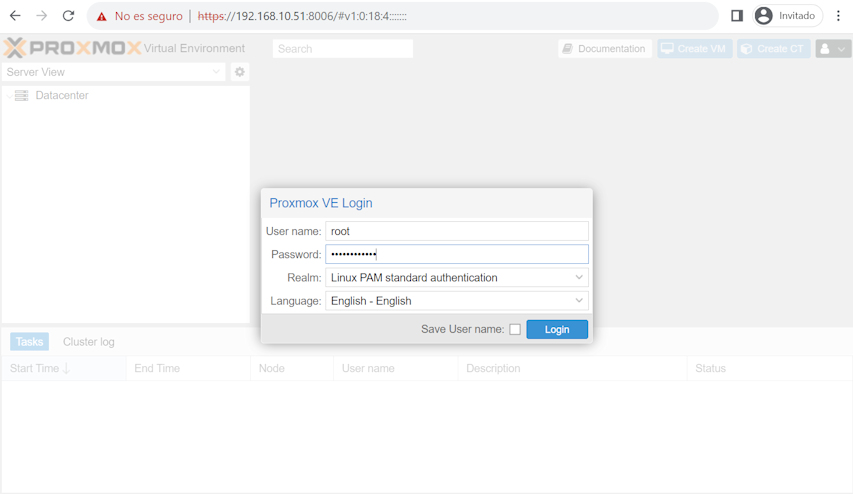The width and height of the screenshot is (853, 494).
Task: Focus the Proxmox Search field
Action: [x=343, y=48]
